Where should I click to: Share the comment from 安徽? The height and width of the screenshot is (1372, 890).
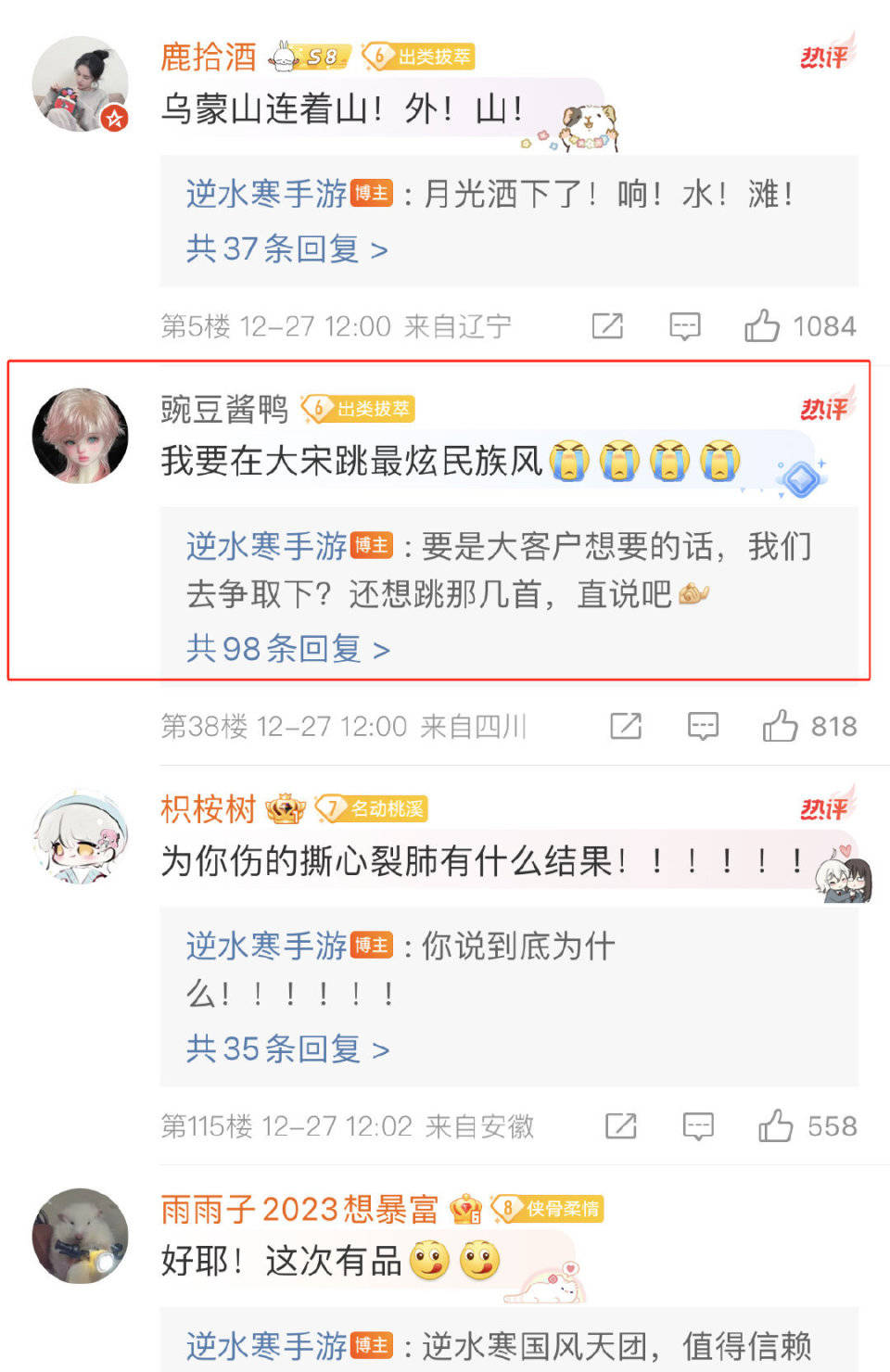pyautogui.click(x=621, y=1126)
